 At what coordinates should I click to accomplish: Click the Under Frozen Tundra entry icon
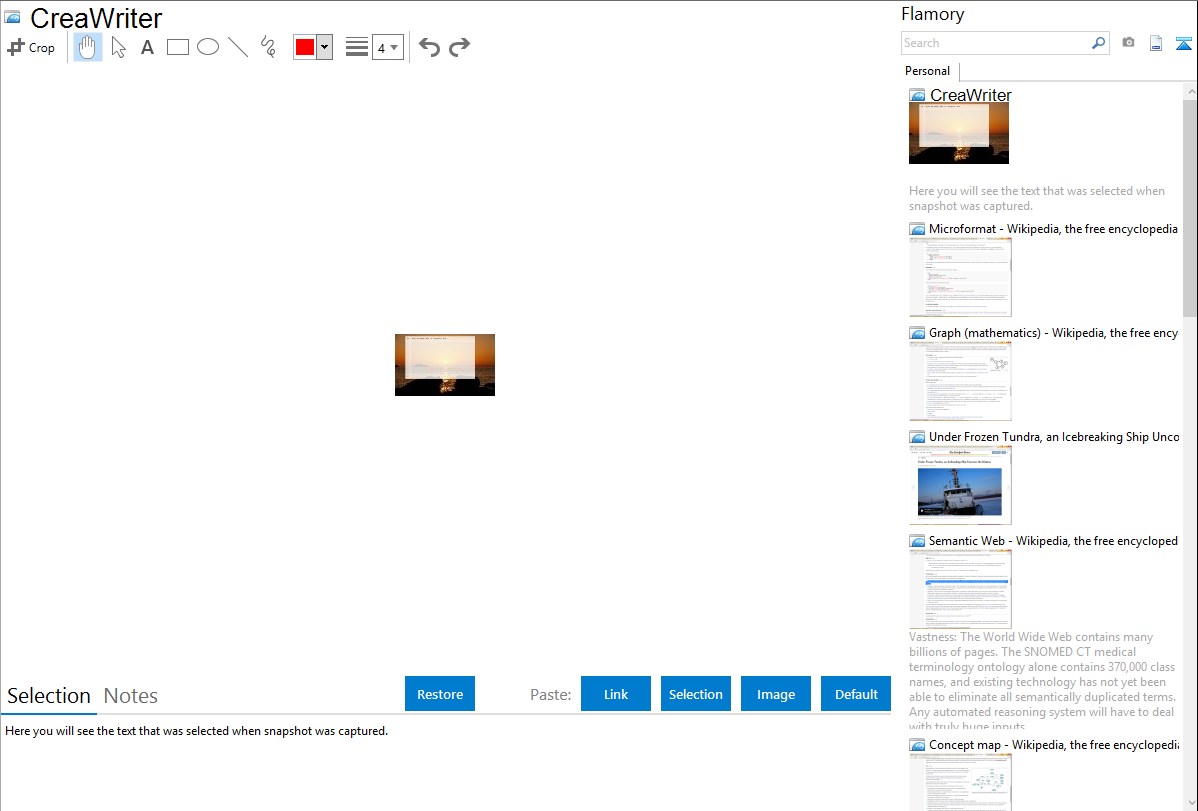(x=917, y=437)
